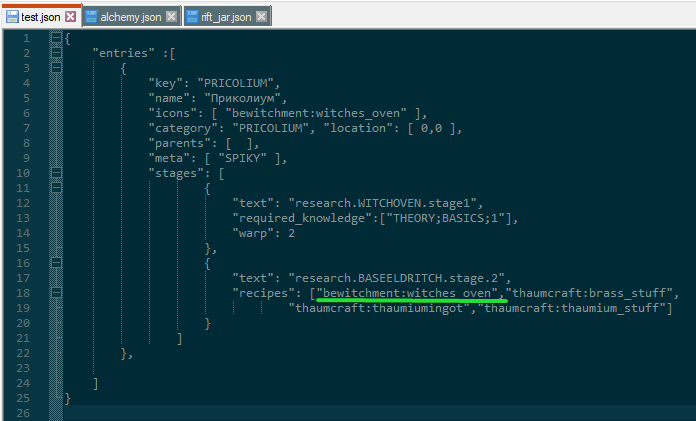Click the "Приколиум" name value
Screen dimensions: 696x421
point(242,98)
